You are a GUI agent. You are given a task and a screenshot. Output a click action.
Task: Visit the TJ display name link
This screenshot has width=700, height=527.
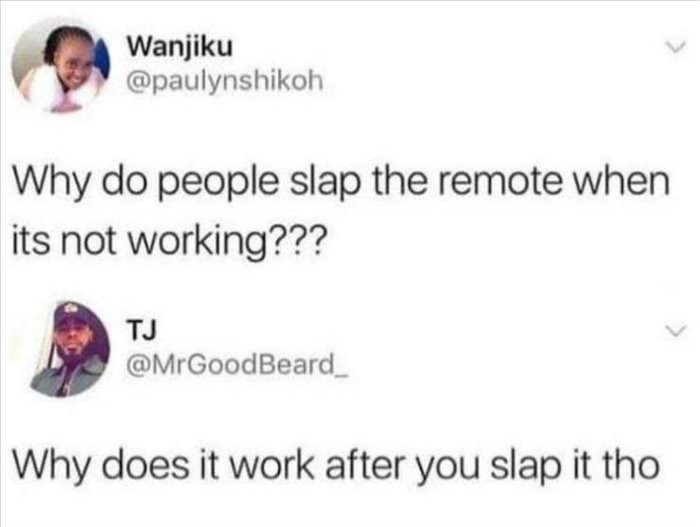tap(141, 330)
